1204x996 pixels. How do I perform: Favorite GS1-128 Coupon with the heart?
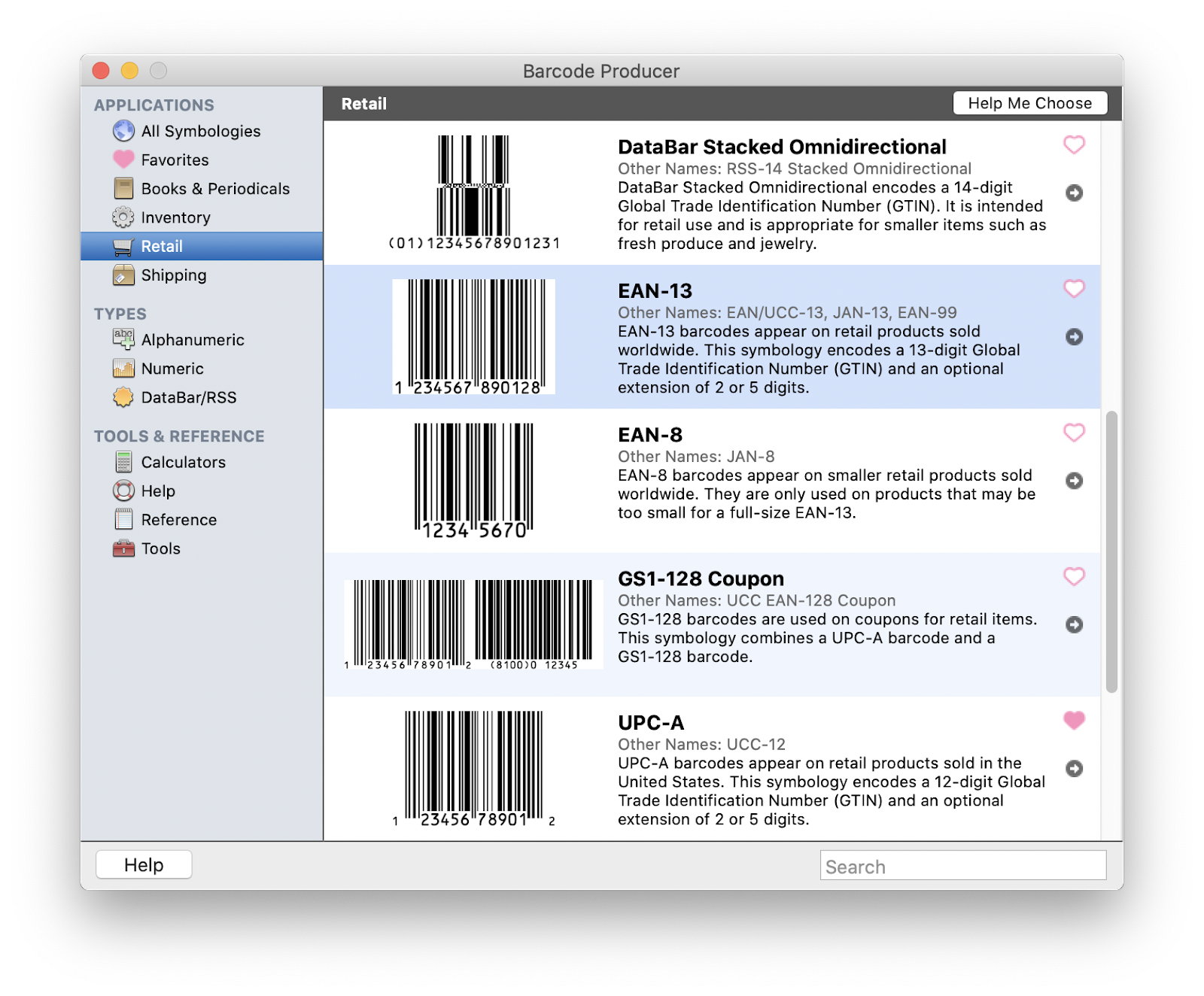1075,576
